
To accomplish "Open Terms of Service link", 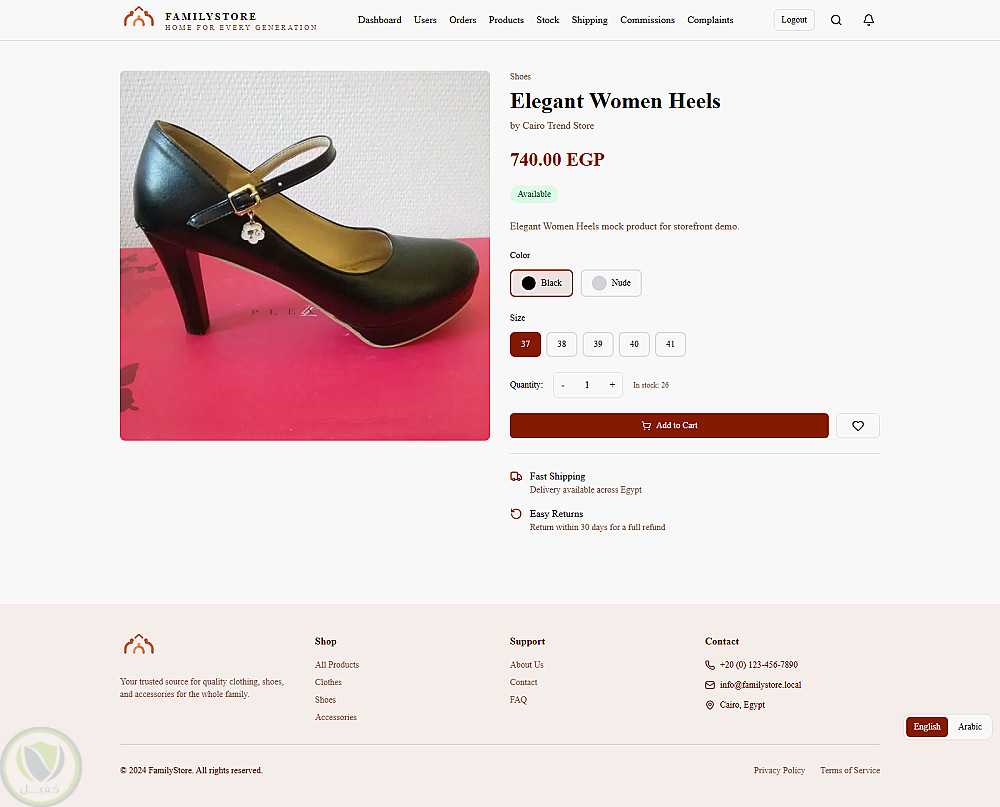I will click(849, 771).
